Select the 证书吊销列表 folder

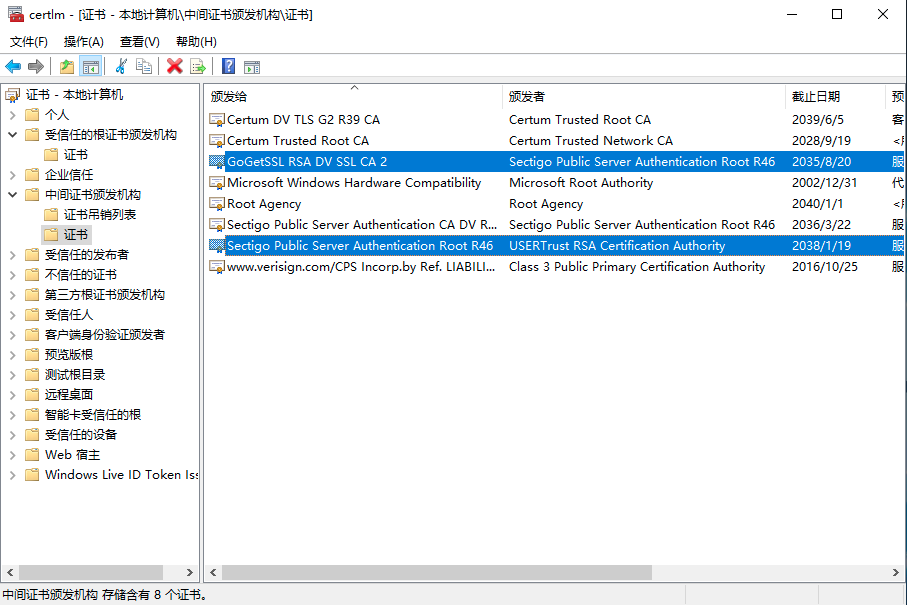[x=100, y=215]
